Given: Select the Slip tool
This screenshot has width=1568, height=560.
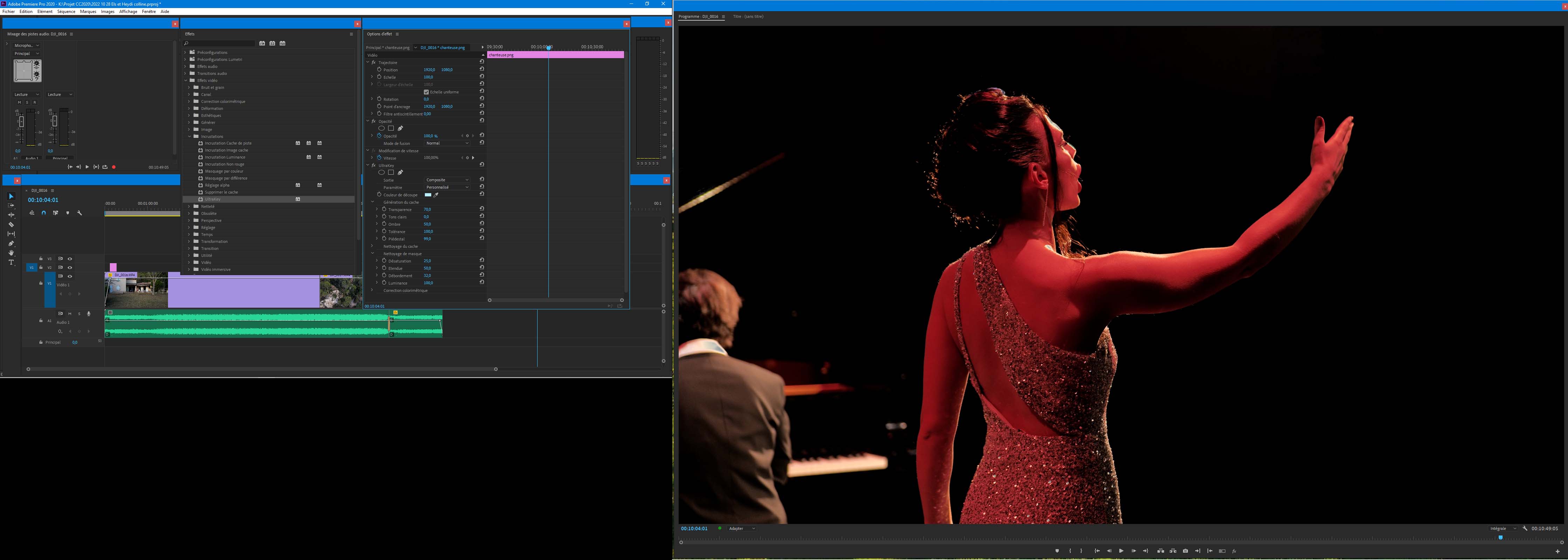Looking at the screenshot, I should point(11,234).
